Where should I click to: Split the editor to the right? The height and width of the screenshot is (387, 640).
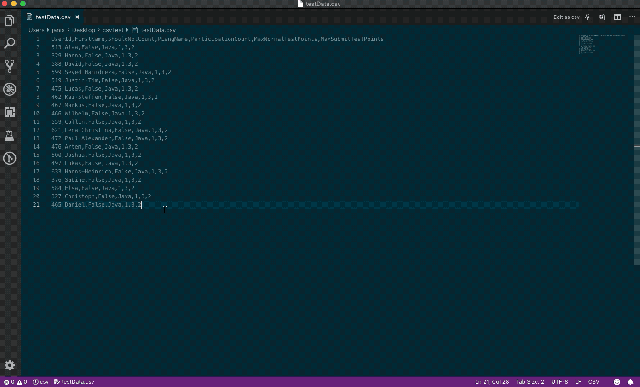click(618, 17)
